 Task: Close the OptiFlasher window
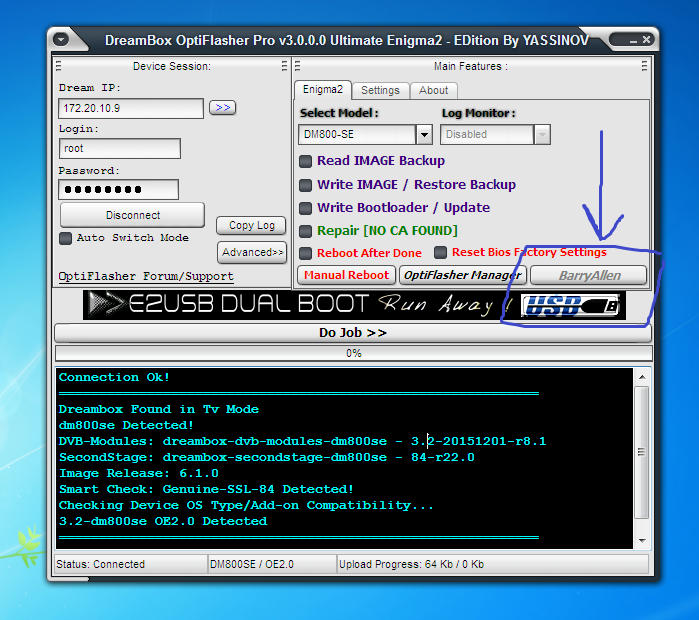646,40
